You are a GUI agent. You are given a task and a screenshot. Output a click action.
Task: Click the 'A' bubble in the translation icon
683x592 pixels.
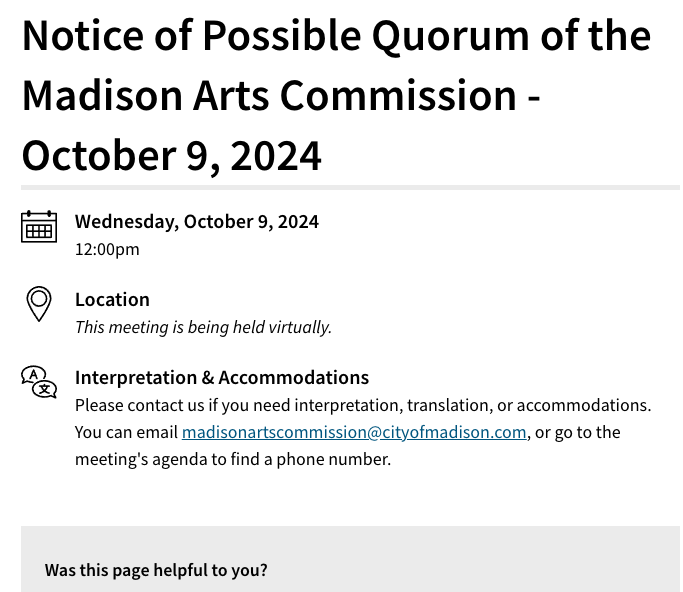33,375
